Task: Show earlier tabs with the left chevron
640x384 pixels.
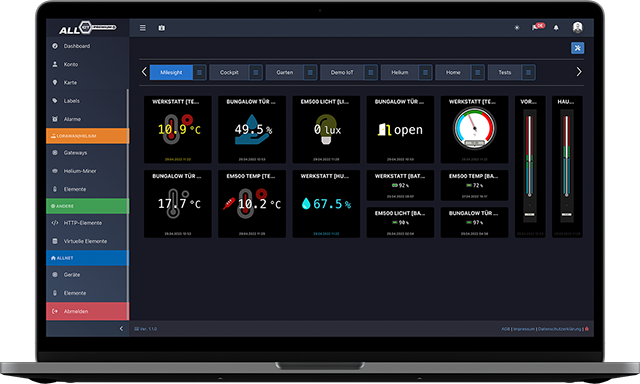Action: (144, 72)
